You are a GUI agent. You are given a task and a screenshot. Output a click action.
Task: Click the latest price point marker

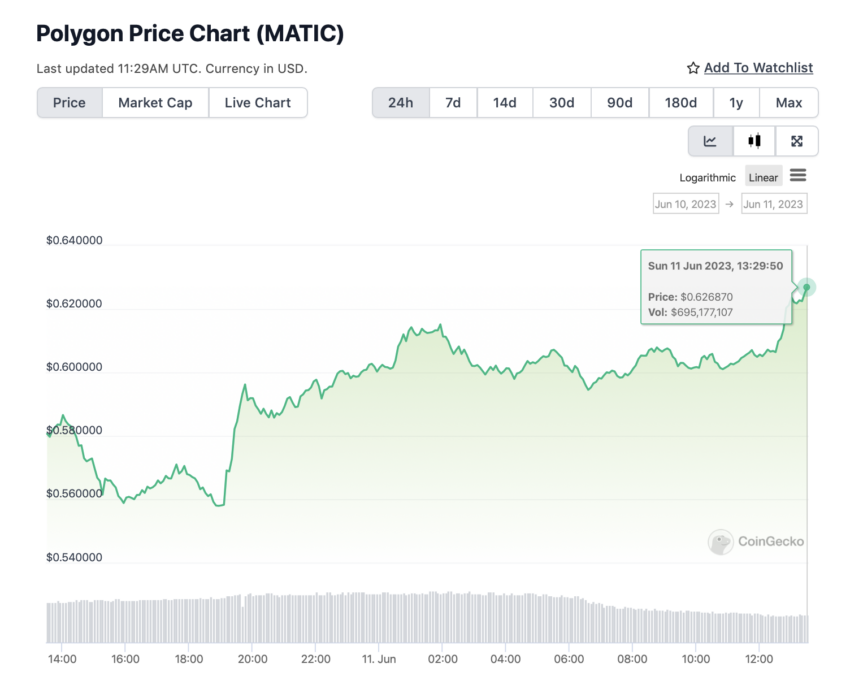click(806, 287)
